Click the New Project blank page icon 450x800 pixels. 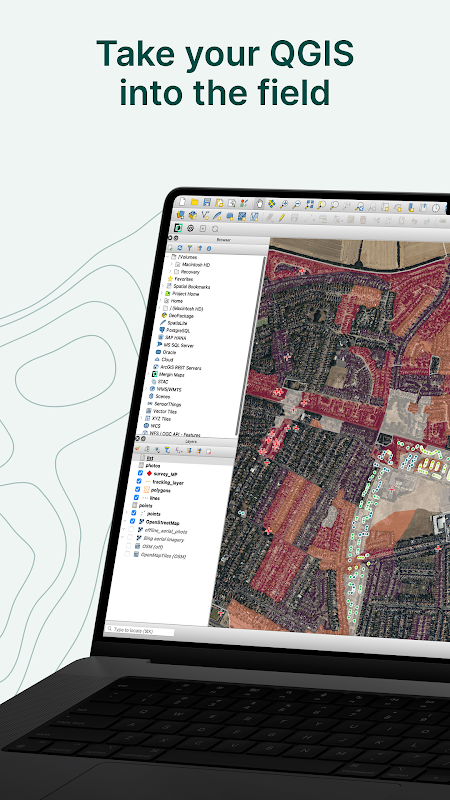(x=182, y=202)
